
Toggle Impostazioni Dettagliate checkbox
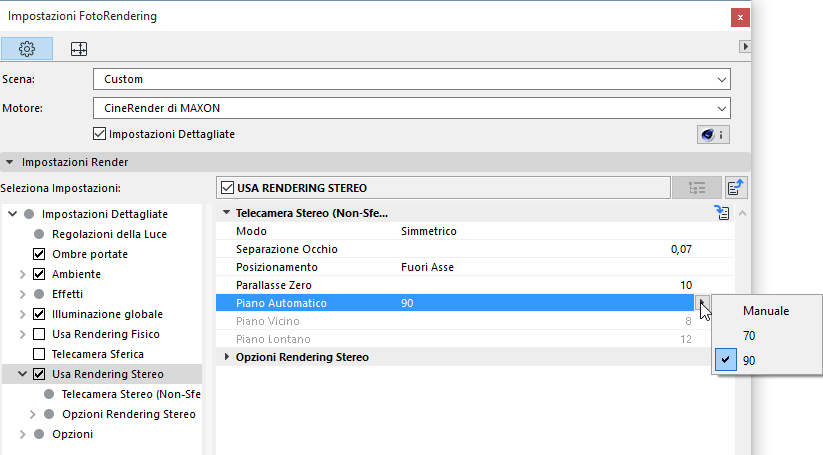point(99,133)
